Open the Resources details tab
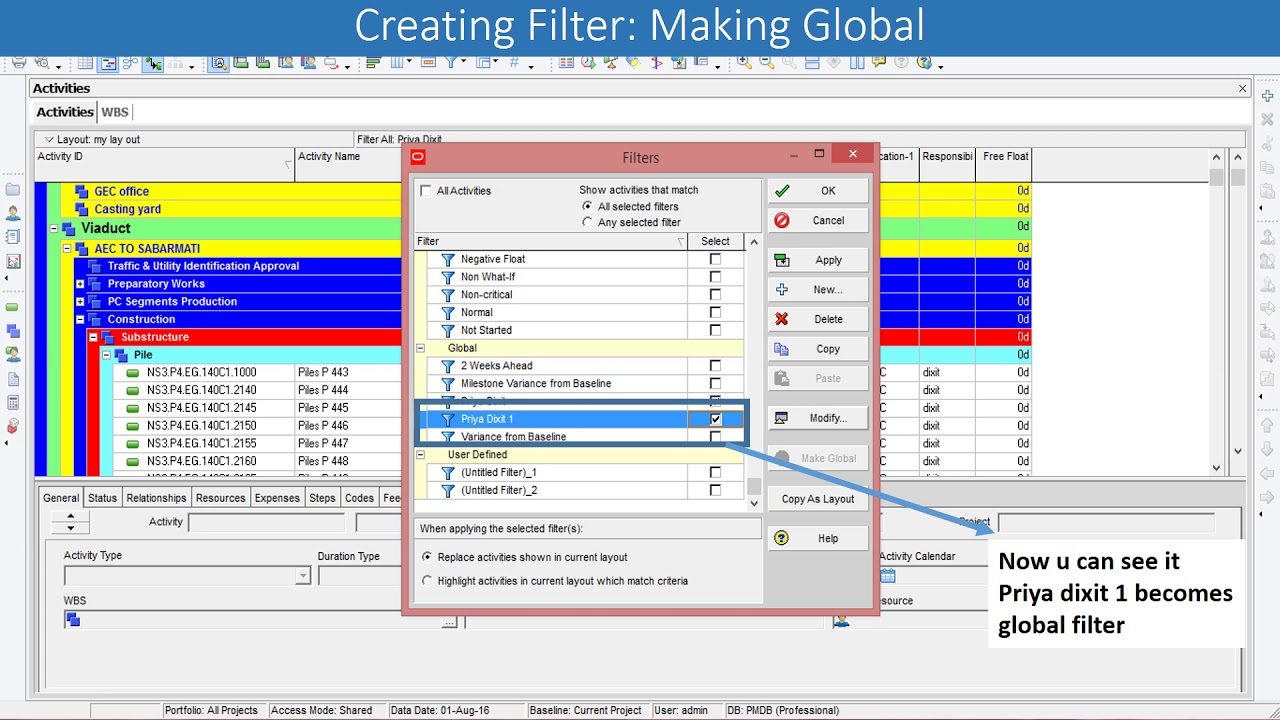 220,498
